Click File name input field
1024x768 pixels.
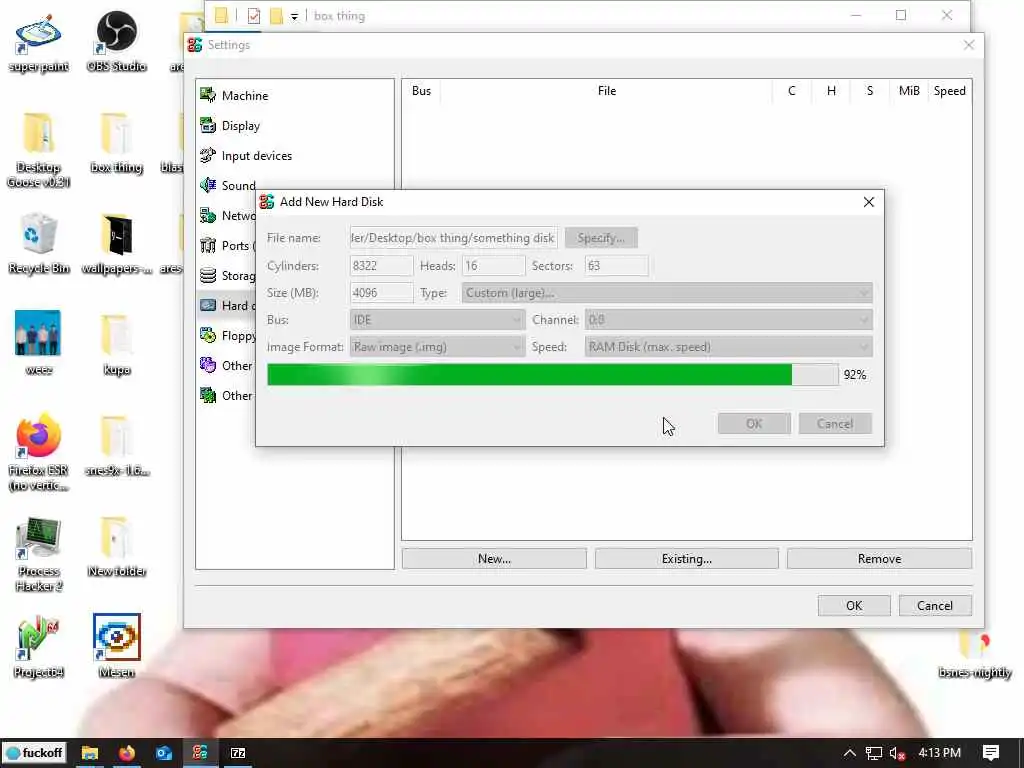click(x=453, y=238)
